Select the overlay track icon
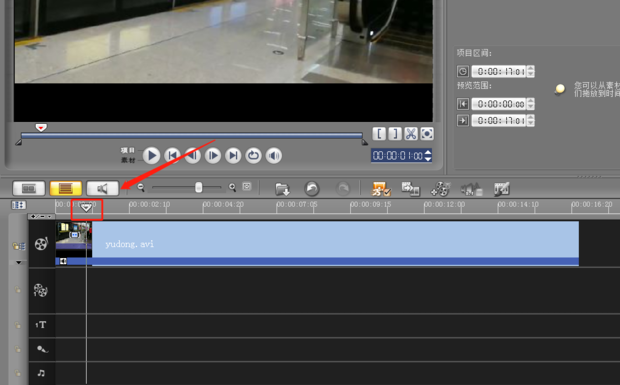 click(x=40, y=290)
